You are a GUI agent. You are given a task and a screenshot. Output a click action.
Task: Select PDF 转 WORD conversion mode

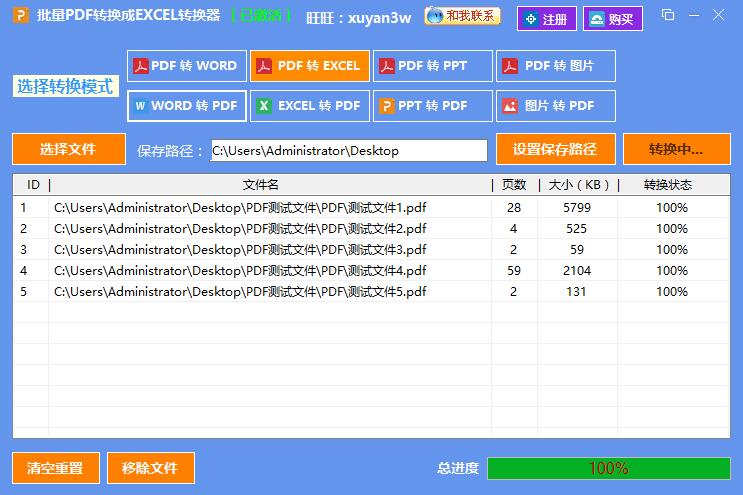(x=187, y=66)
